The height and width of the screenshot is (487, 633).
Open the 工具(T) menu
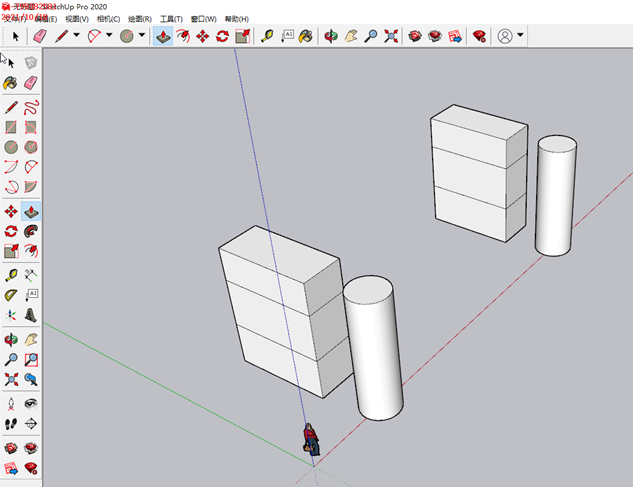tap(172, 18)
